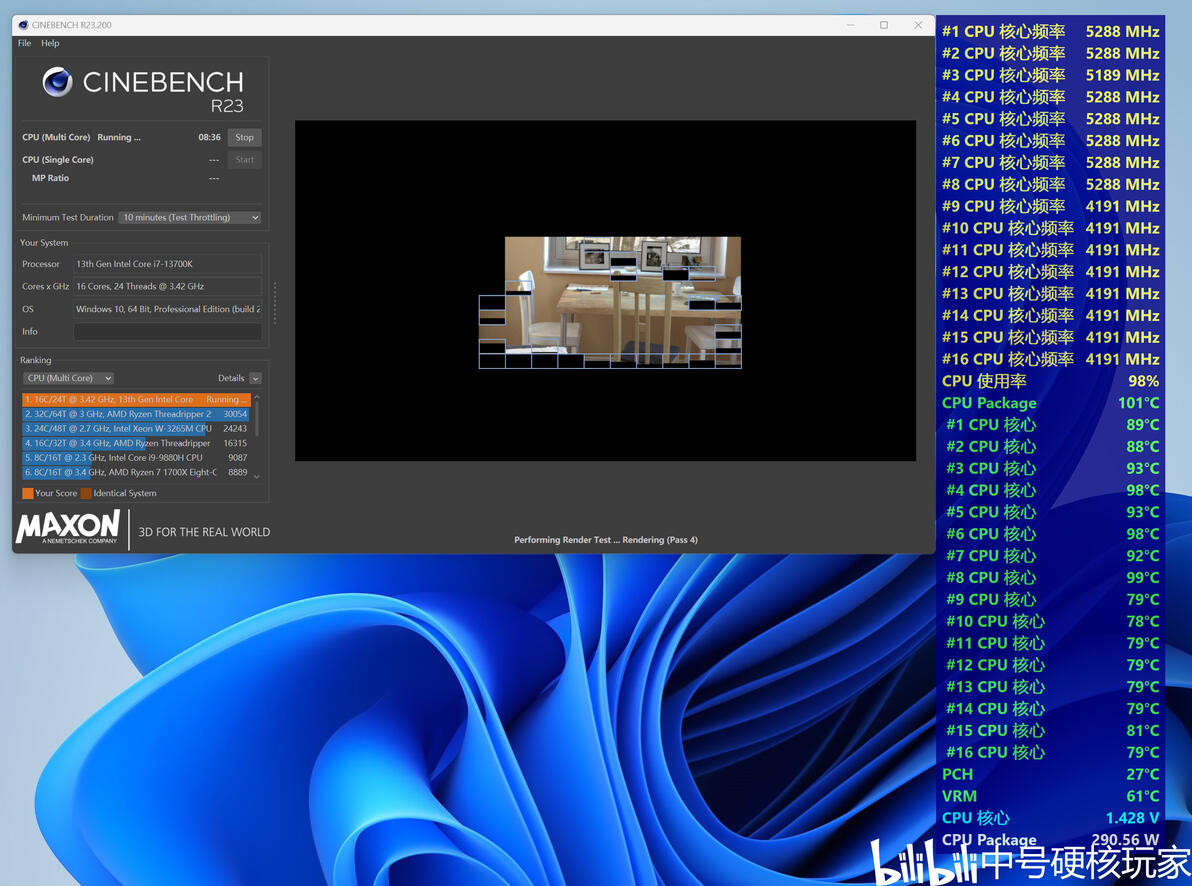
Task: Click the Identical System legend swatch
Action: tap(86, 494)
